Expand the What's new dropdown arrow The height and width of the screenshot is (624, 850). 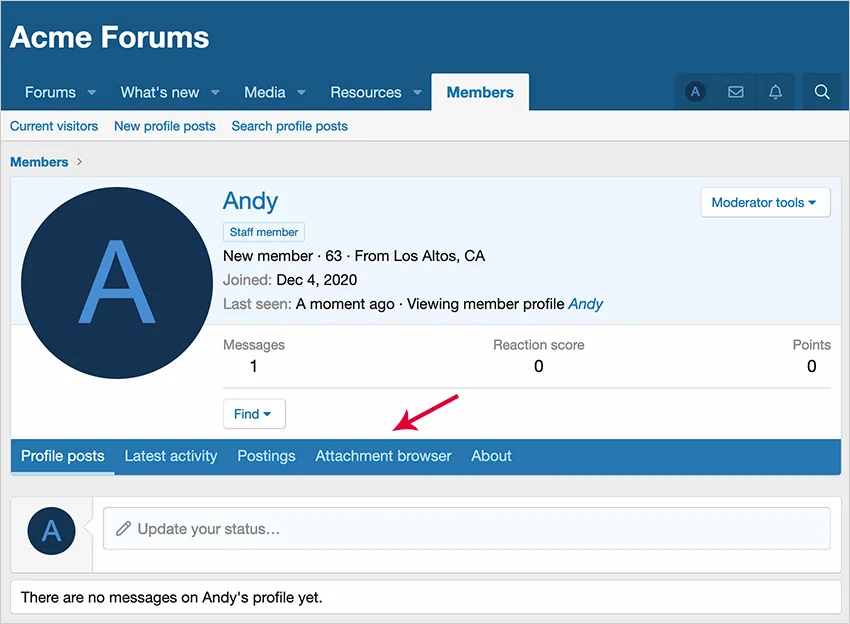[x=215, y=93]
